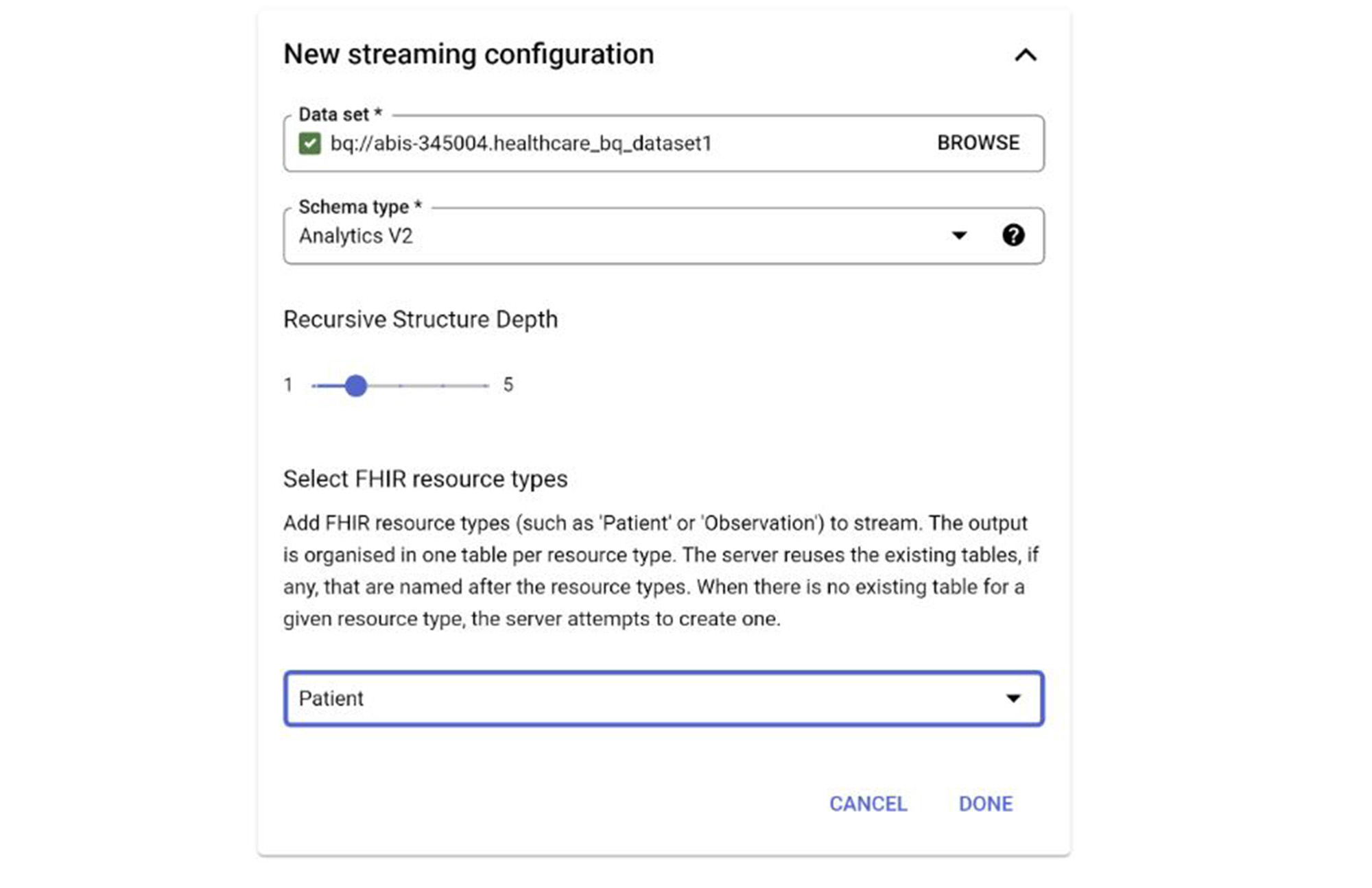Click the DONE button
This screenshot has height=888, width=1372.
pyautogui.click(x=985, y=804)
